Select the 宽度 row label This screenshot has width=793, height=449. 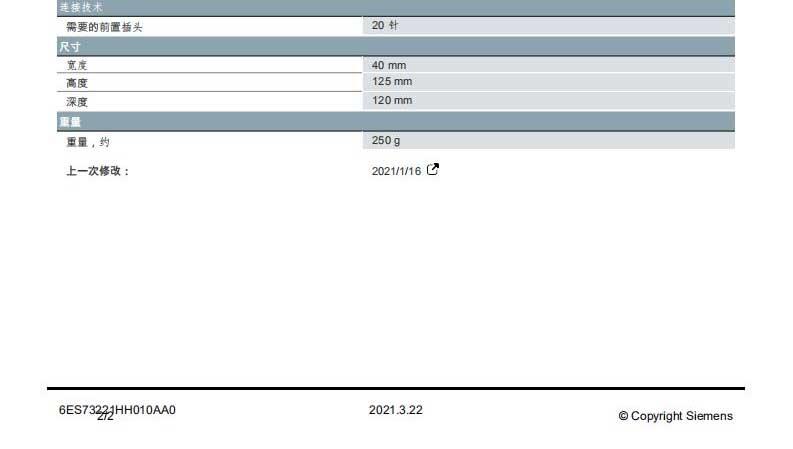77,65
